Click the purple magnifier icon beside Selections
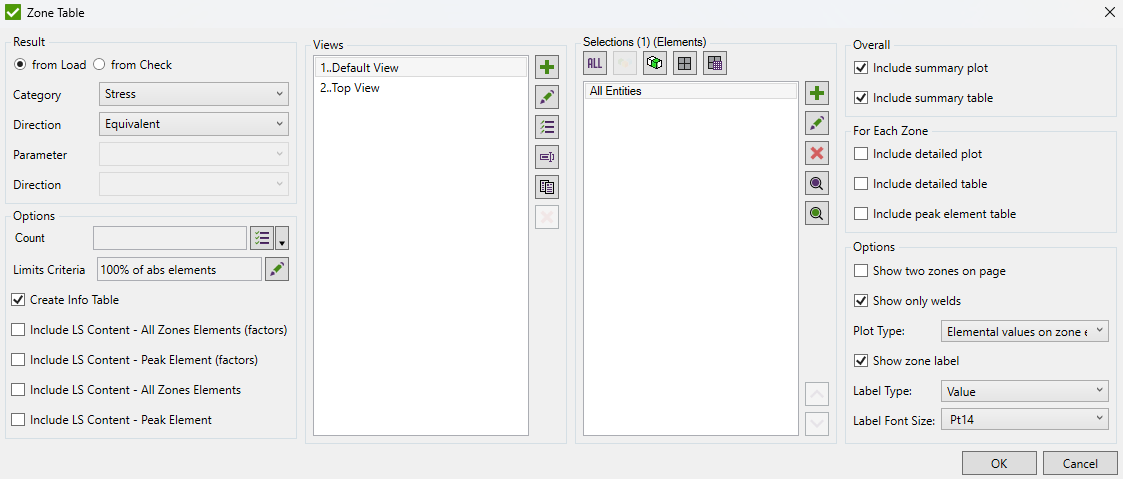This screenshot has height=479, width=1123. pyautogui.click(x=817, y=184)
